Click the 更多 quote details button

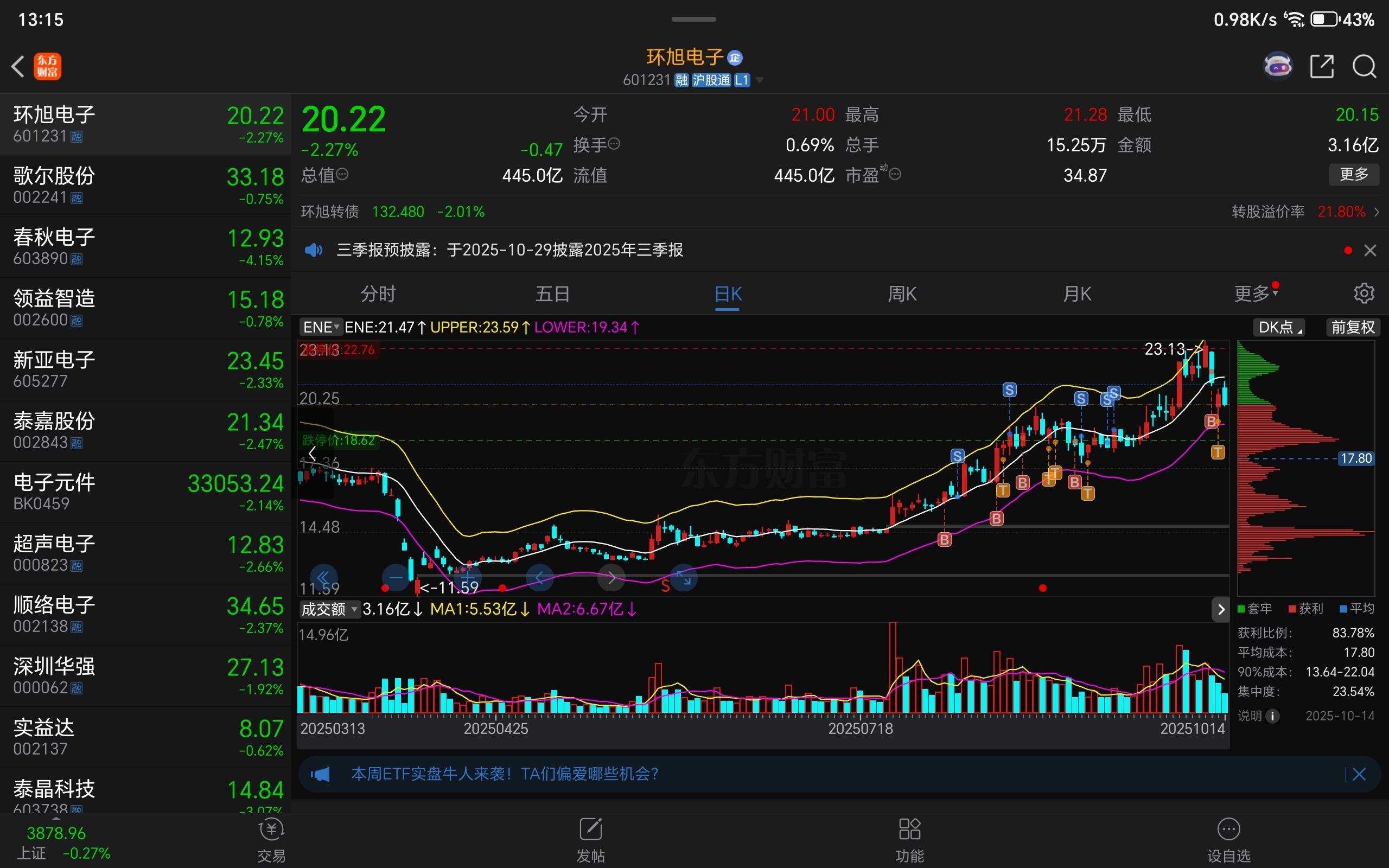[x=1353, y=175]
